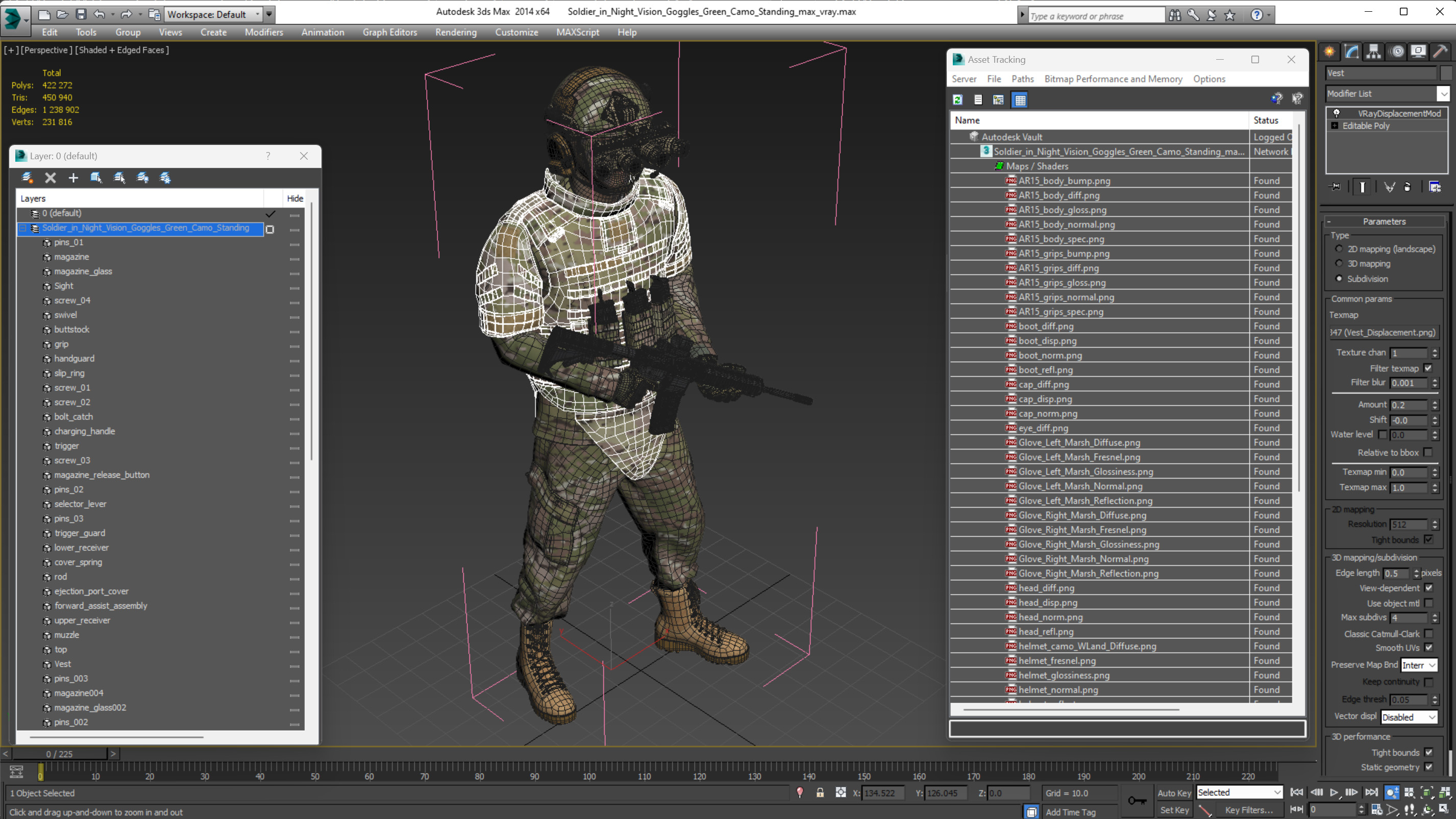Open the Paths menu in Asset Tracking
The height and width of the screenshot is (819, 1456).
(1023, 79)
